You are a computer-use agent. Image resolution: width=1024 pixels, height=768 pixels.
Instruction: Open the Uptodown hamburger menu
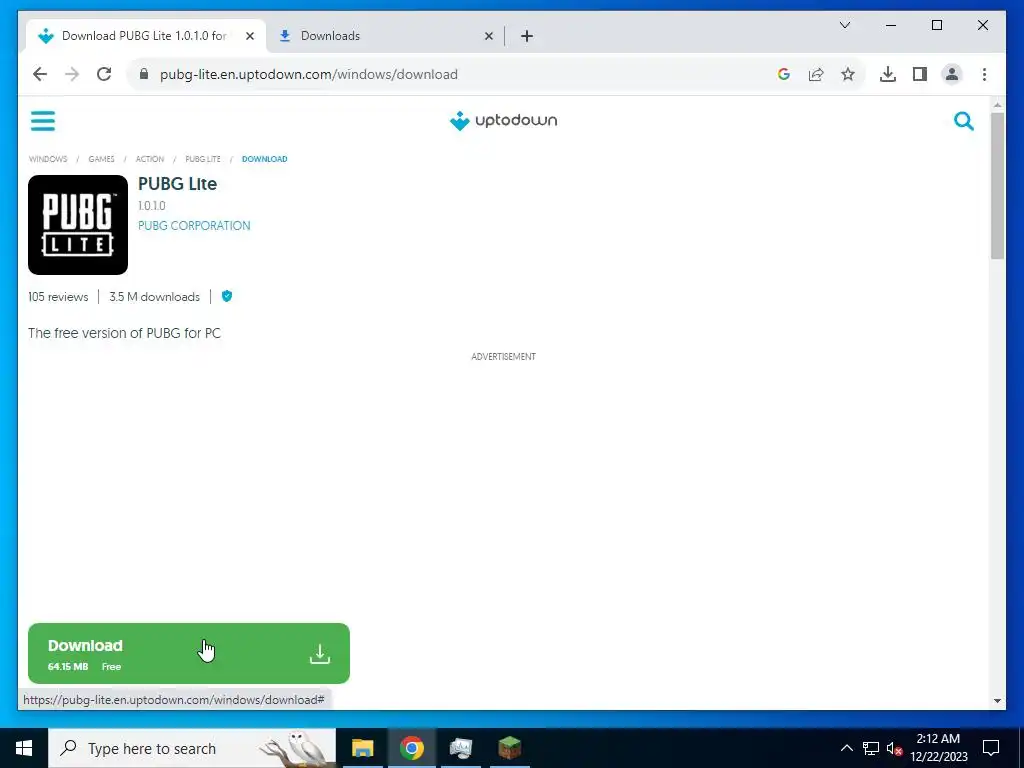pos(42,121)
